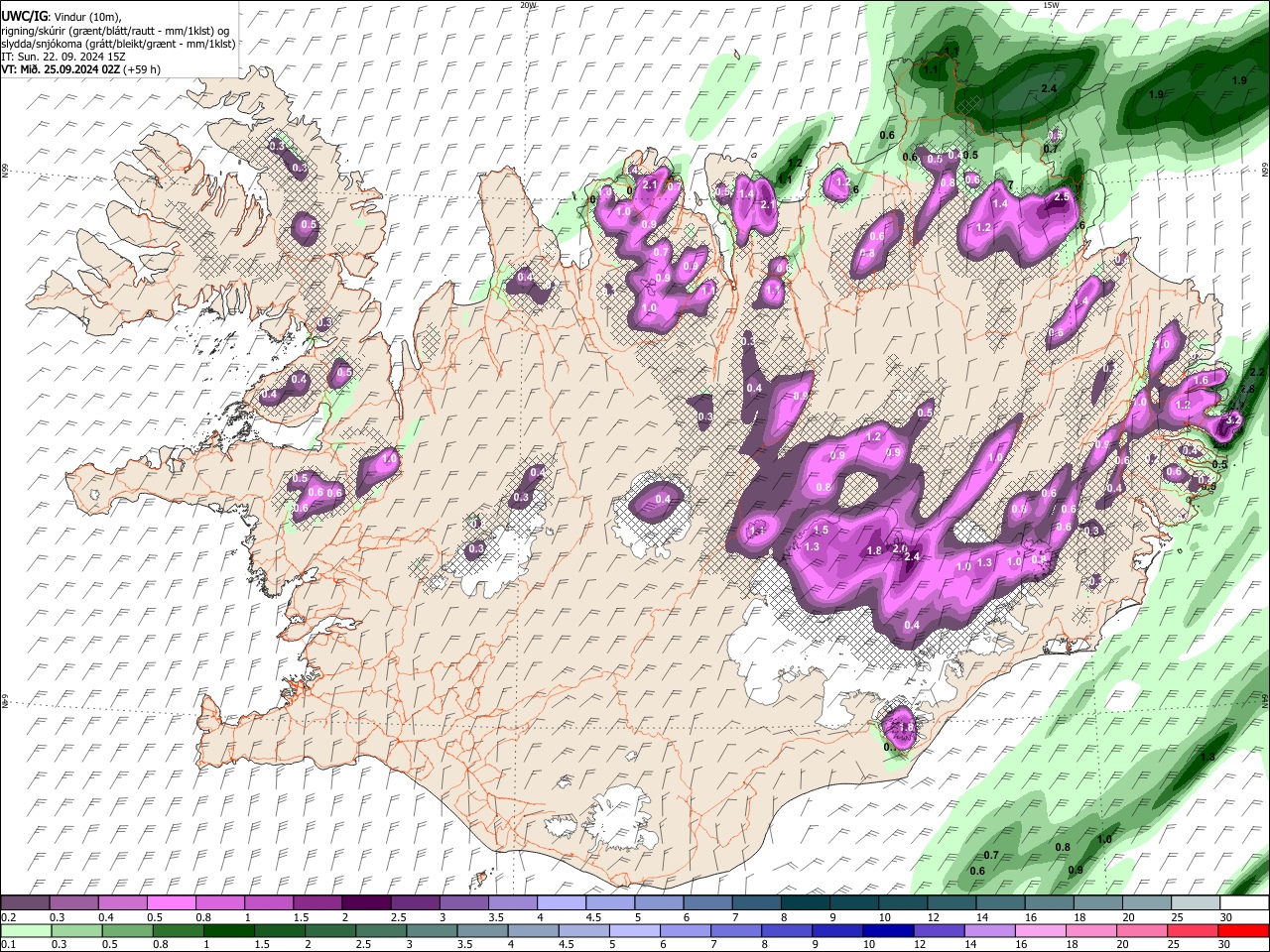Click the 'slydda/snjókoma' legend description line
This screenshot has height=952, width=1270.
click(x=118, y=44)
